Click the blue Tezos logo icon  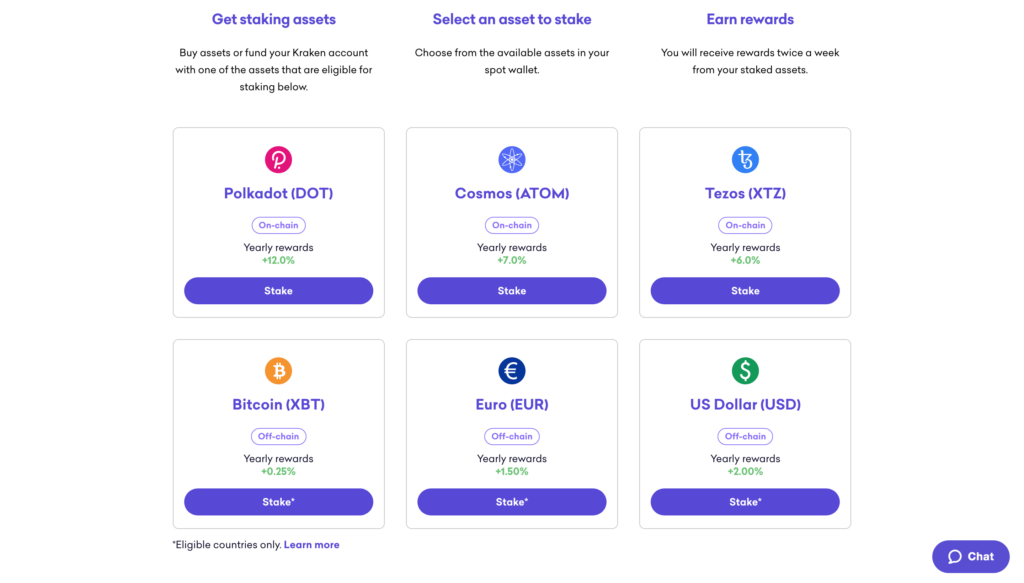pyautogui.click(x=745, y=159)
